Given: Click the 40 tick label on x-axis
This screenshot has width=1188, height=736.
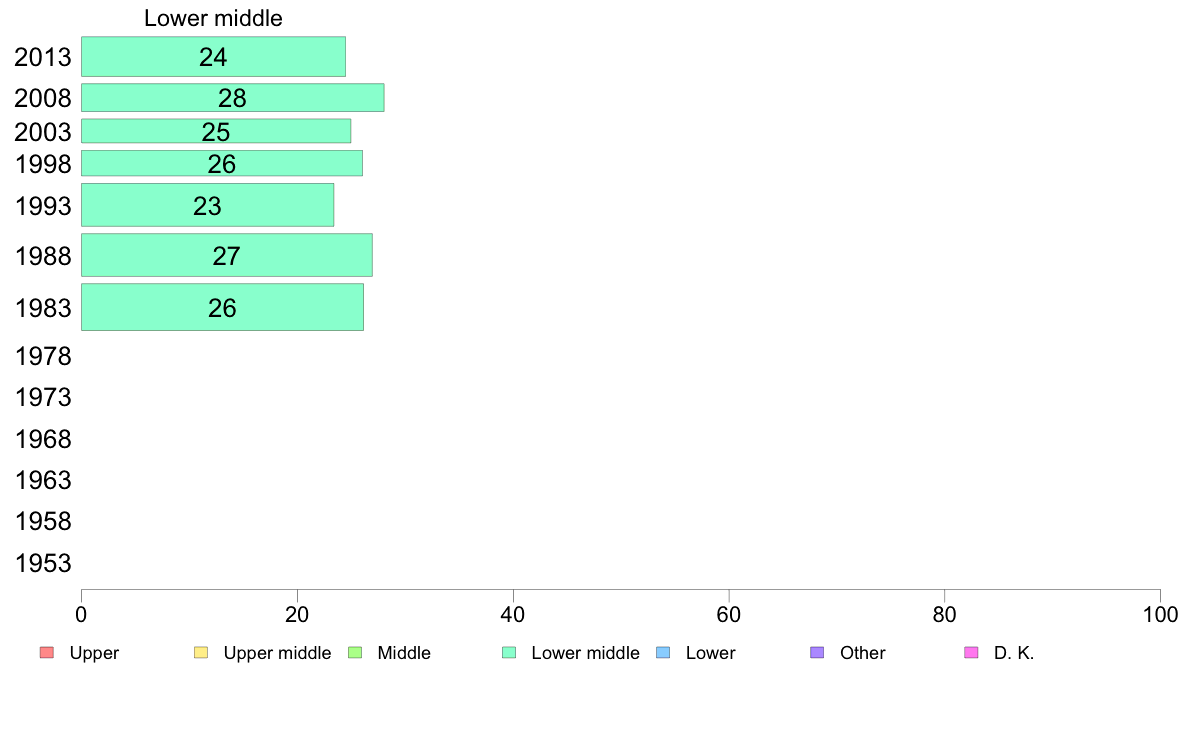Looking at the screenshot, I should pos(513,615).
